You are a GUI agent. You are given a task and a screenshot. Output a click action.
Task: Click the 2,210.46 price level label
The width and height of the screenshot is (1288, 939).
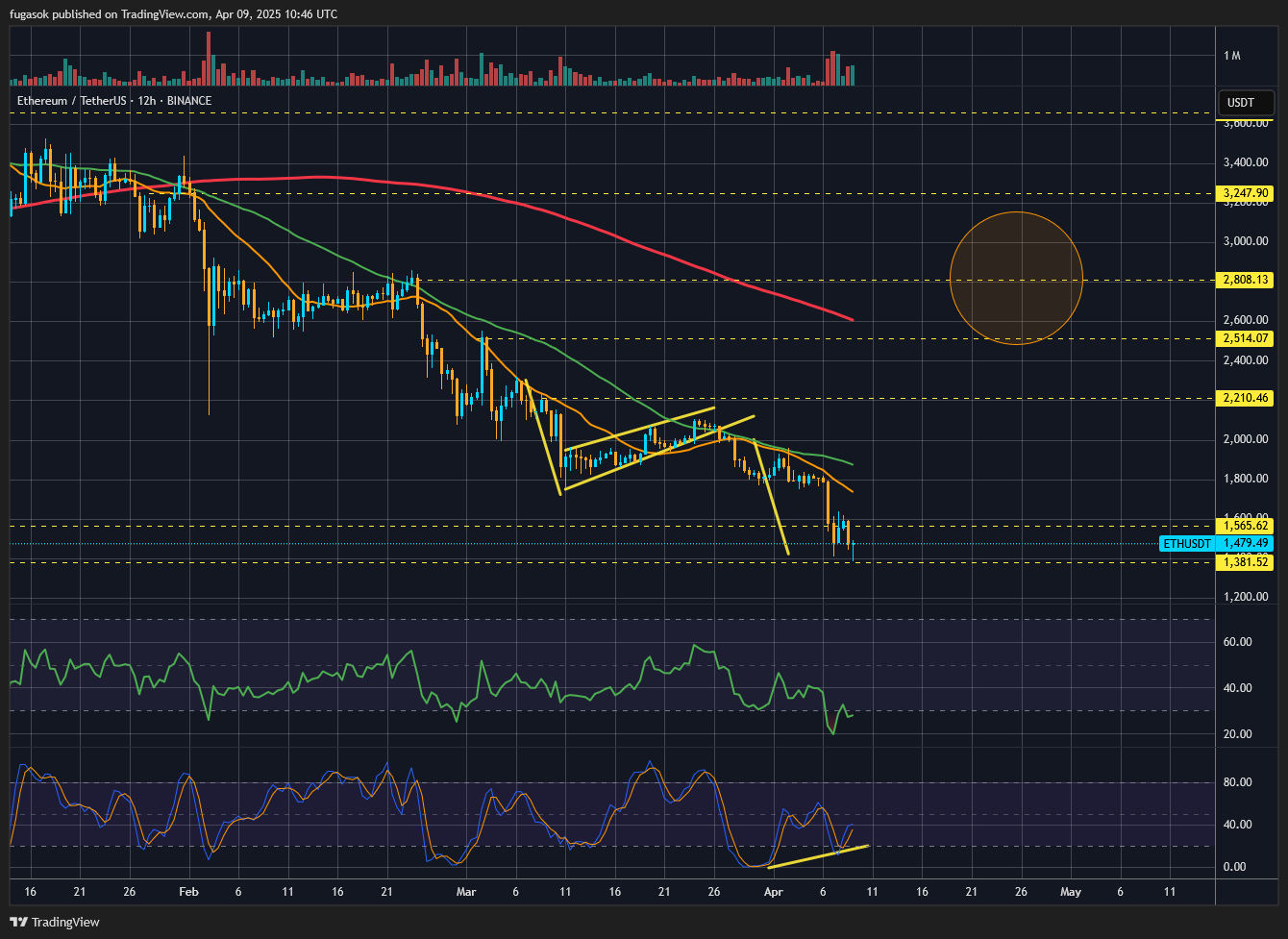tap(1247, 398)
